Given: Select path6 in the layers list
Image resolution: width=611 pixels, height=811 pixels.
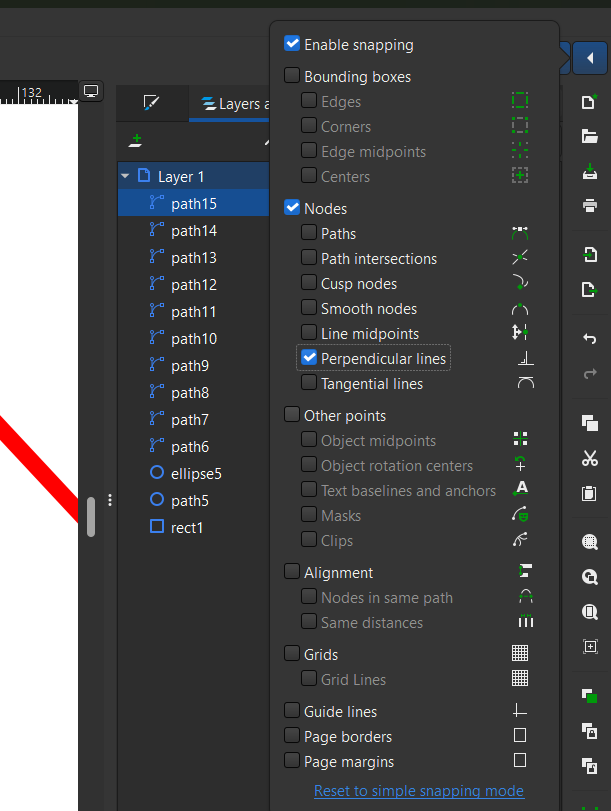Looking at the screenshot, I should [193, 446].
